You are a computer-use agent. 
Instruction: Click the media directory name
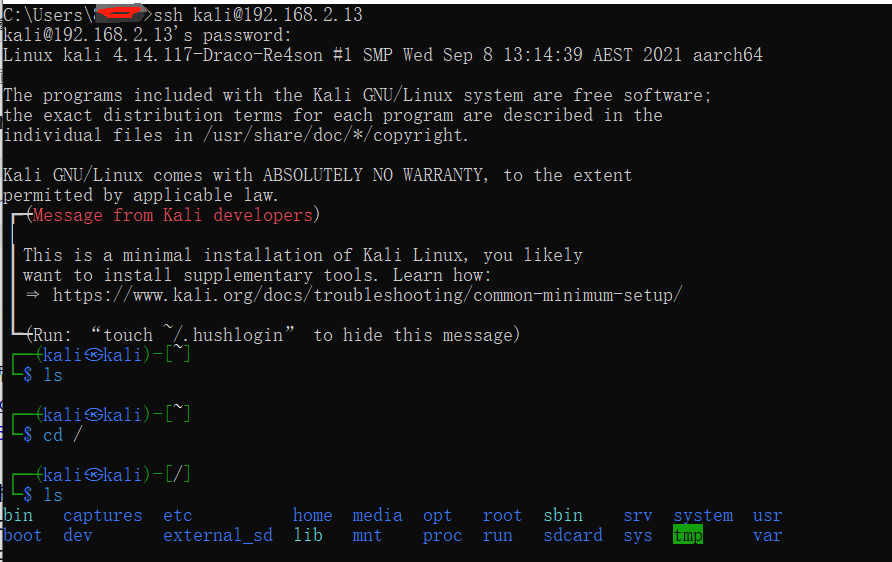(x=377, y=515)
